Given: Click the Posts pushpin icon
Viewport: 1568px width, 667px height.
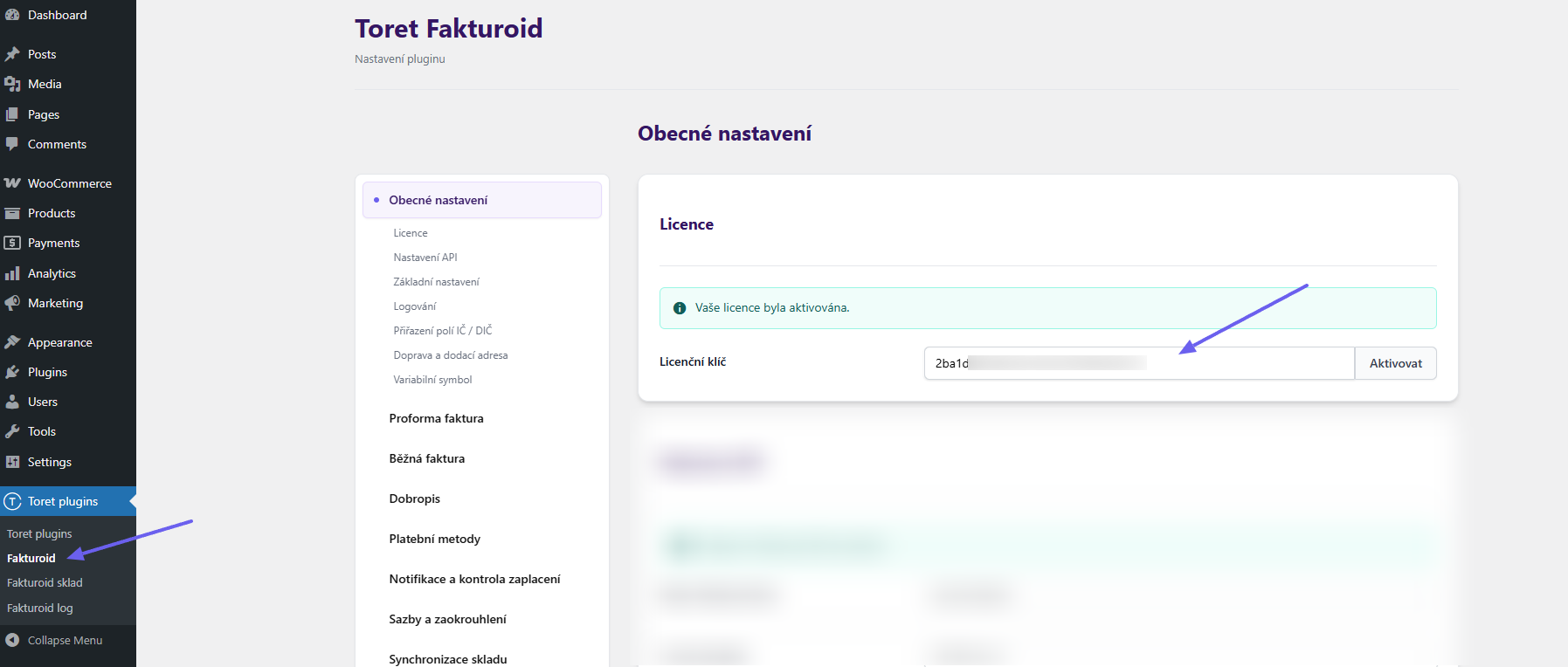Looking at the screenshot, I should pos(12,54).
